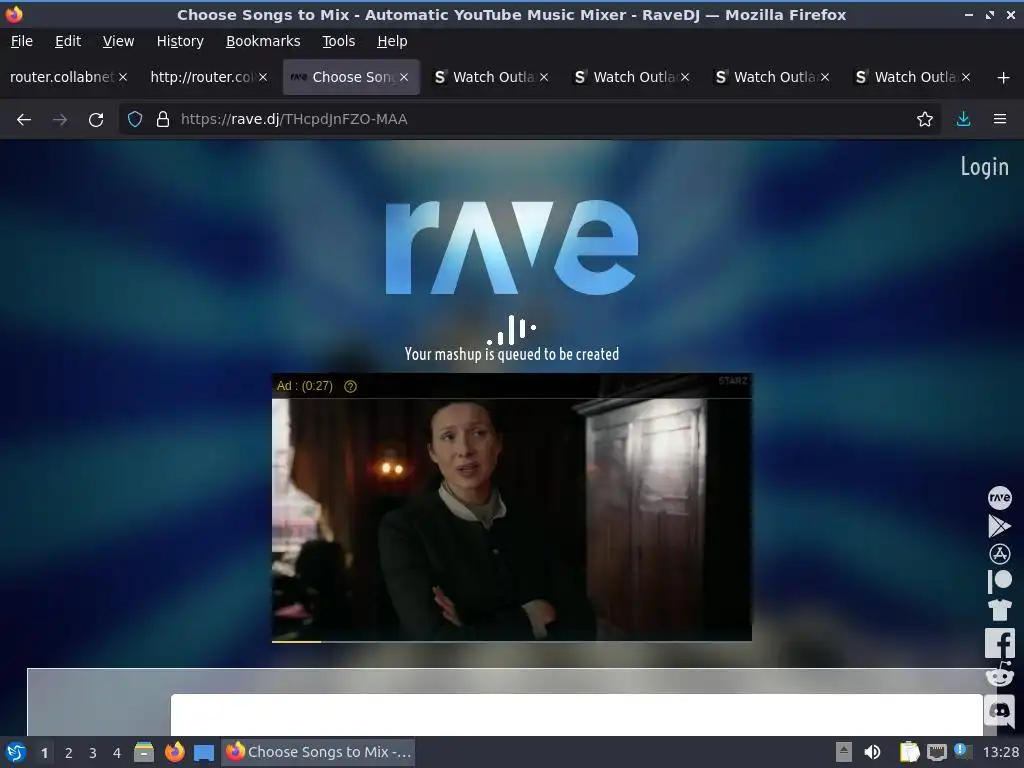Open the File menu
1024x768 pixels.
click(22, 41)
